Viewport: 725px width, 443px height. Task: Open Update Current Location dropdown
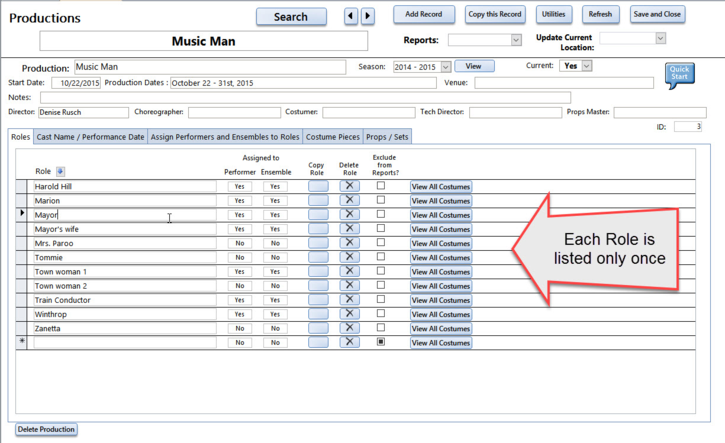pyautogui.click(x=661, y=38)
